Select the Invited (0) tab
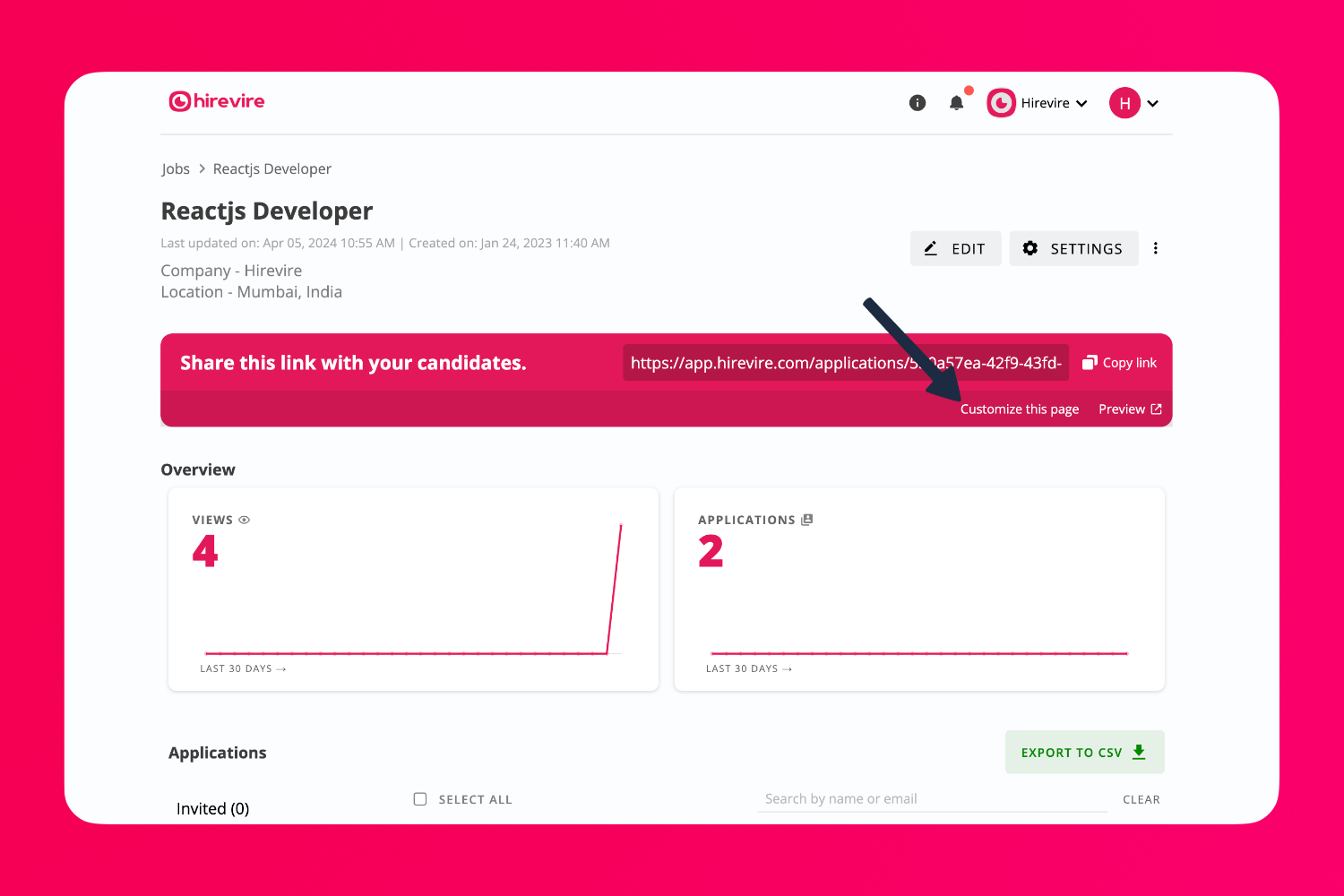 pos(213,808)
